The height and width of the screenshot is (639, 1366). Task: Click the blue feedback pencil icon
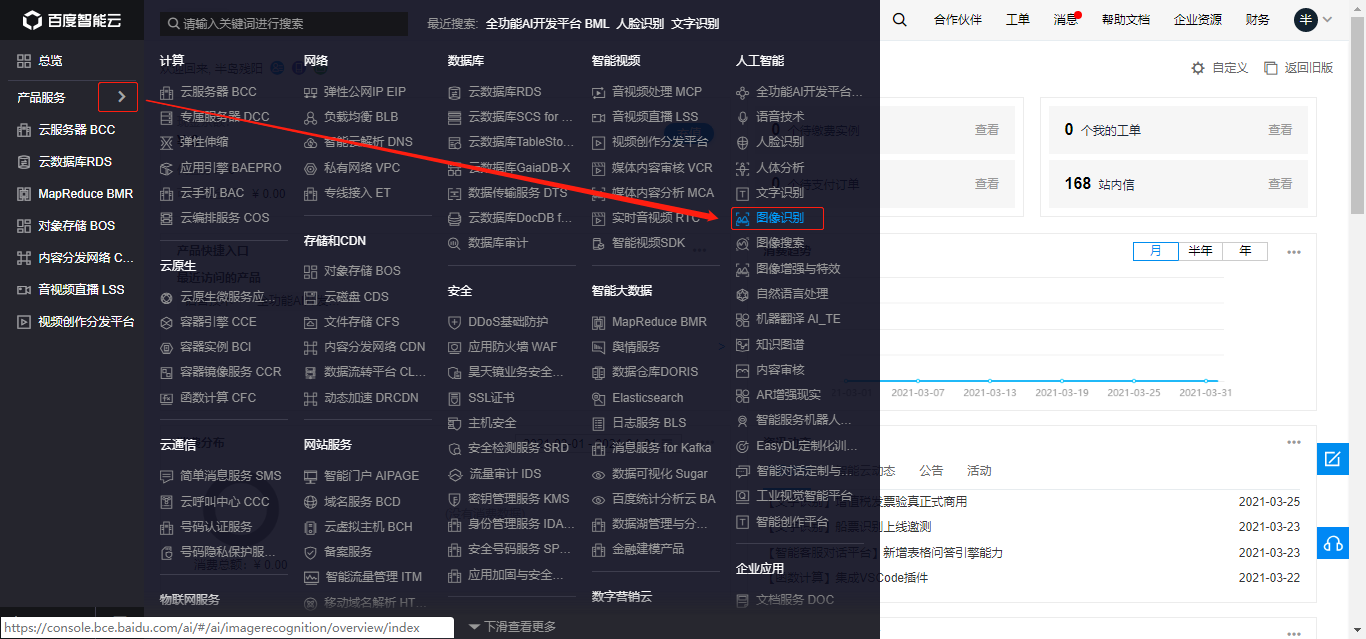(1332, 459)
